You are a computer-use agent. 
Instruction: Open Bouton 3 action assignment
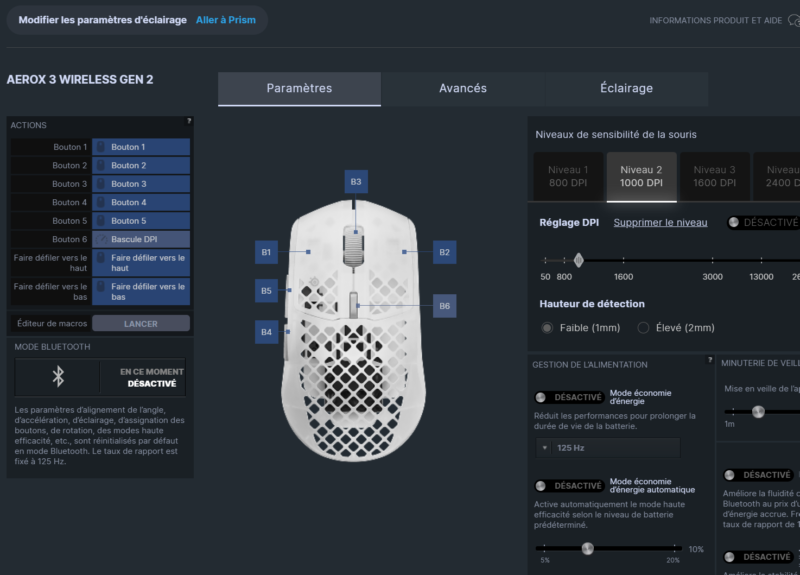141,184
